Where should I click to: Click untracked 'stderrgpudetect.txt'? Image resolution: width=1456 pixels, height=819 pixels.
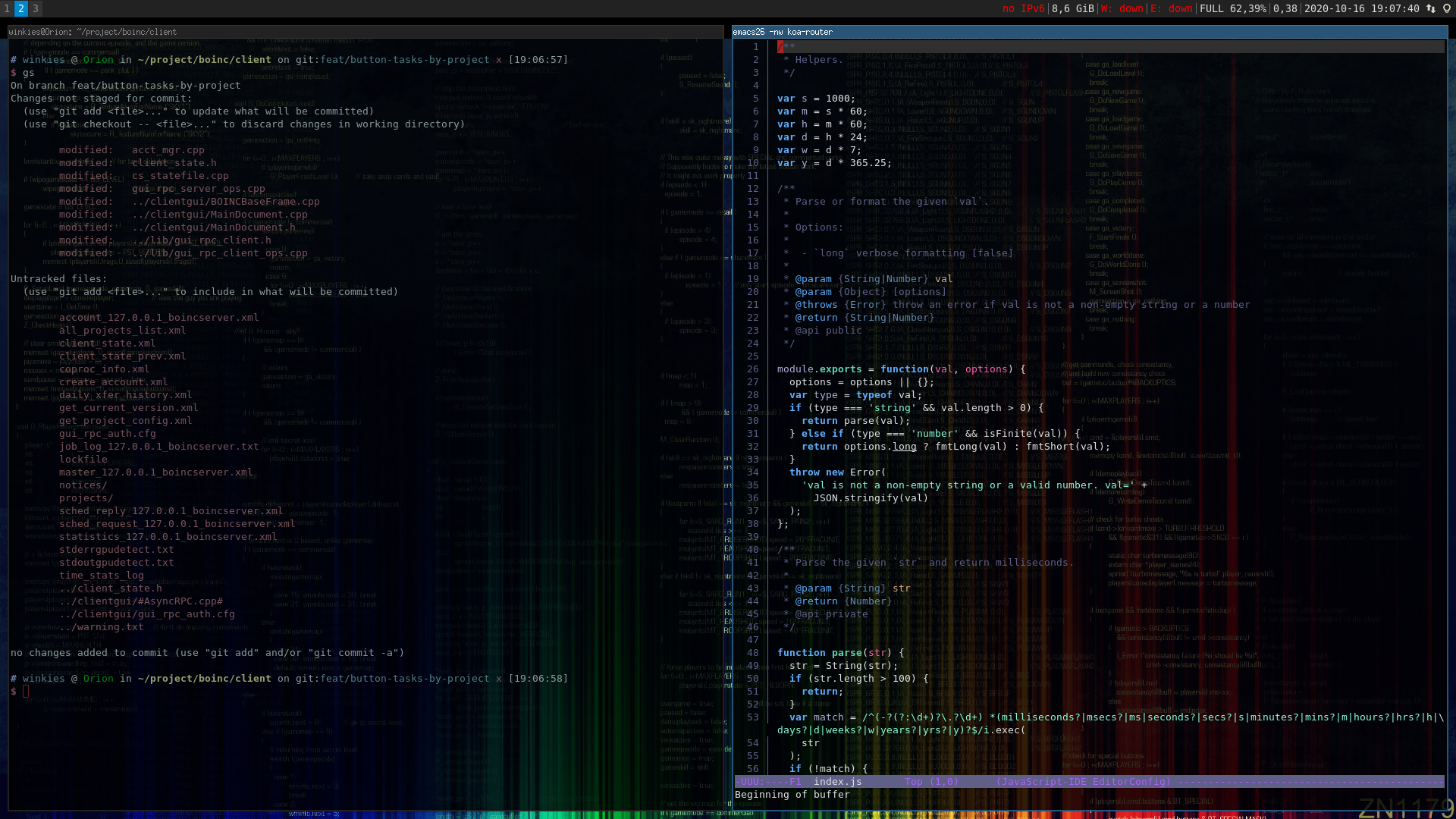click(x=117, y=550)
